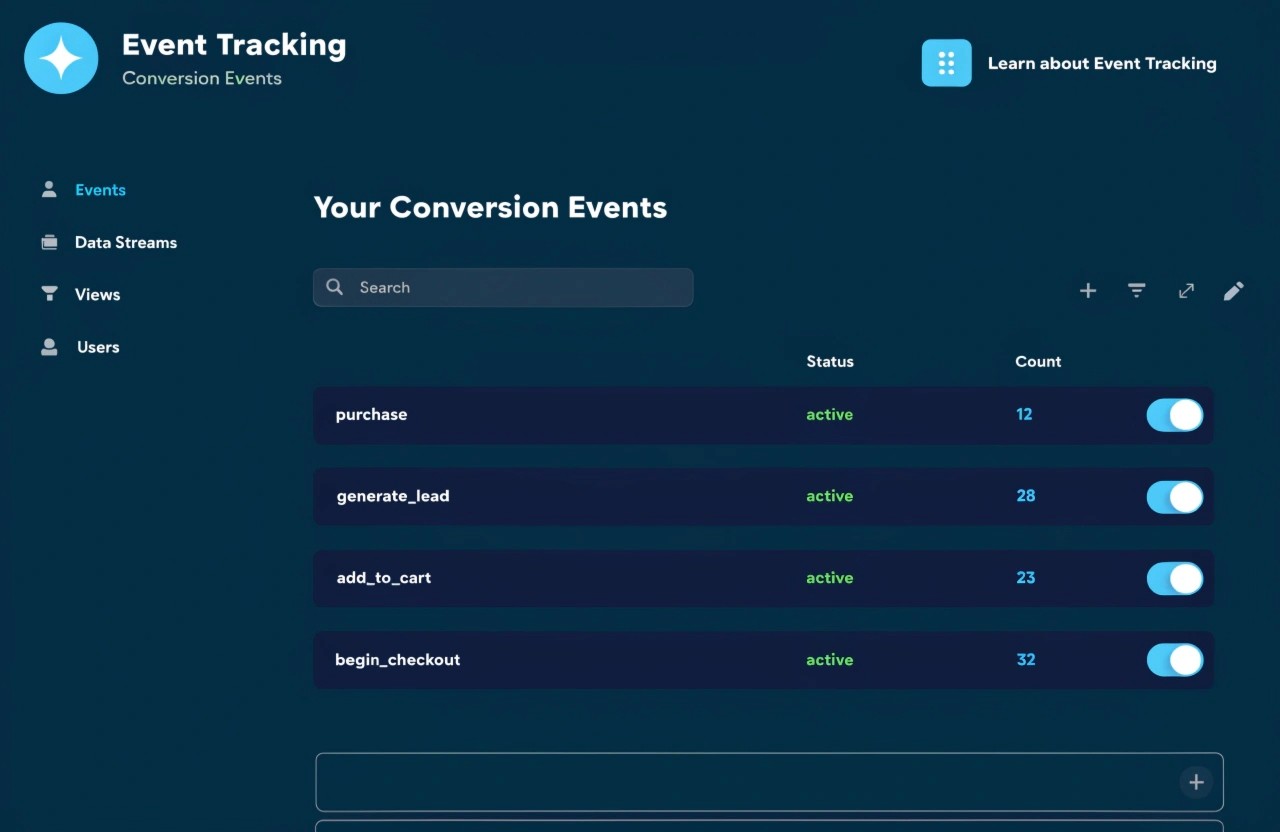This screenshot has width=1280, height=832.
Task: Select the purchase event name
Action: point(371,414)
